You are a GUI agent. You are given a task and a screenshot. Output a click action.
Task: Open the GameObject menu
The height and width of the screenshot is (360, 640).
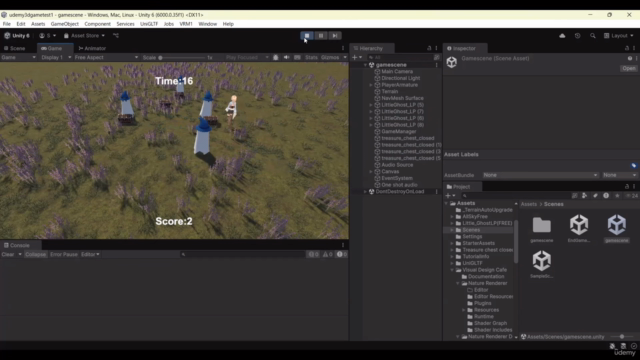pyautogui.click(x=64, y=24)
